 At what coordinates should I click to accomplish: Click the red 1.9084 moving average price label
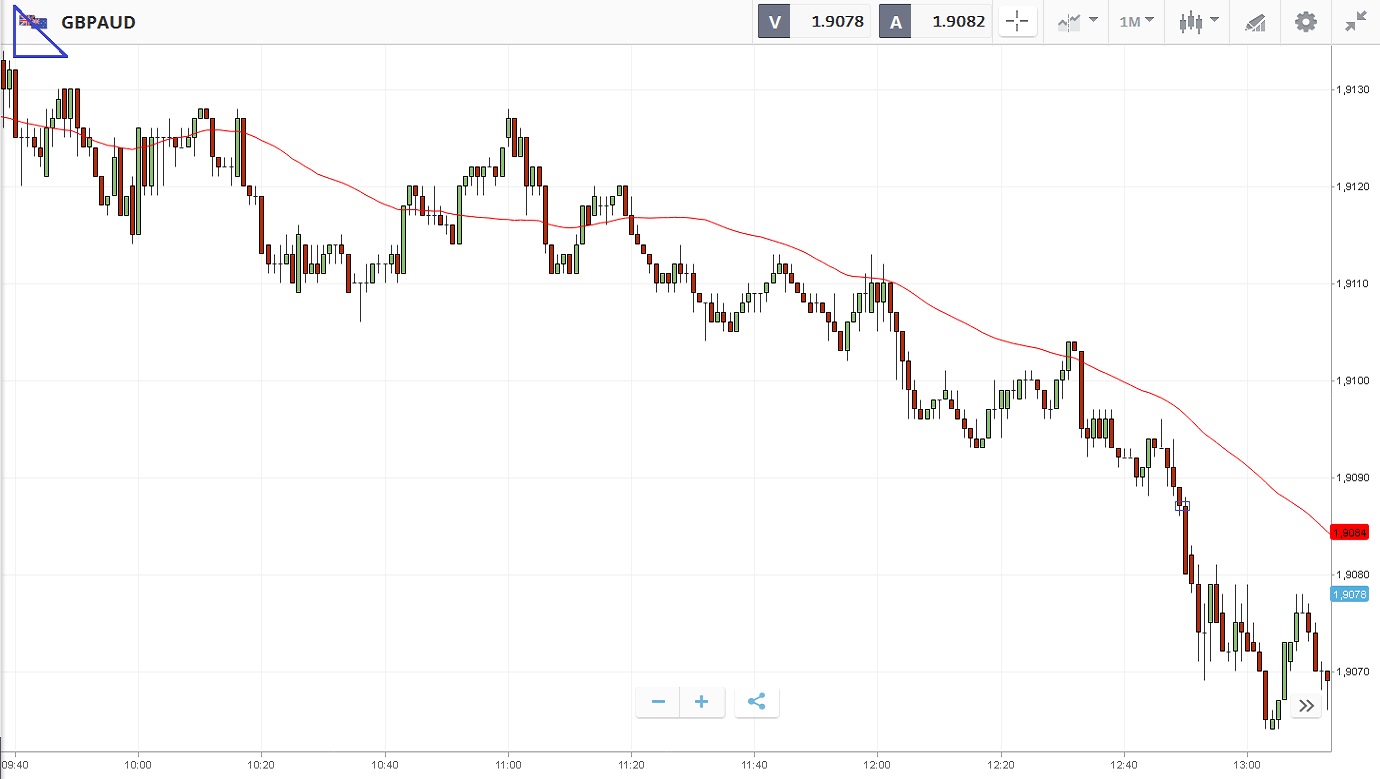click(x=1350, y=533)
